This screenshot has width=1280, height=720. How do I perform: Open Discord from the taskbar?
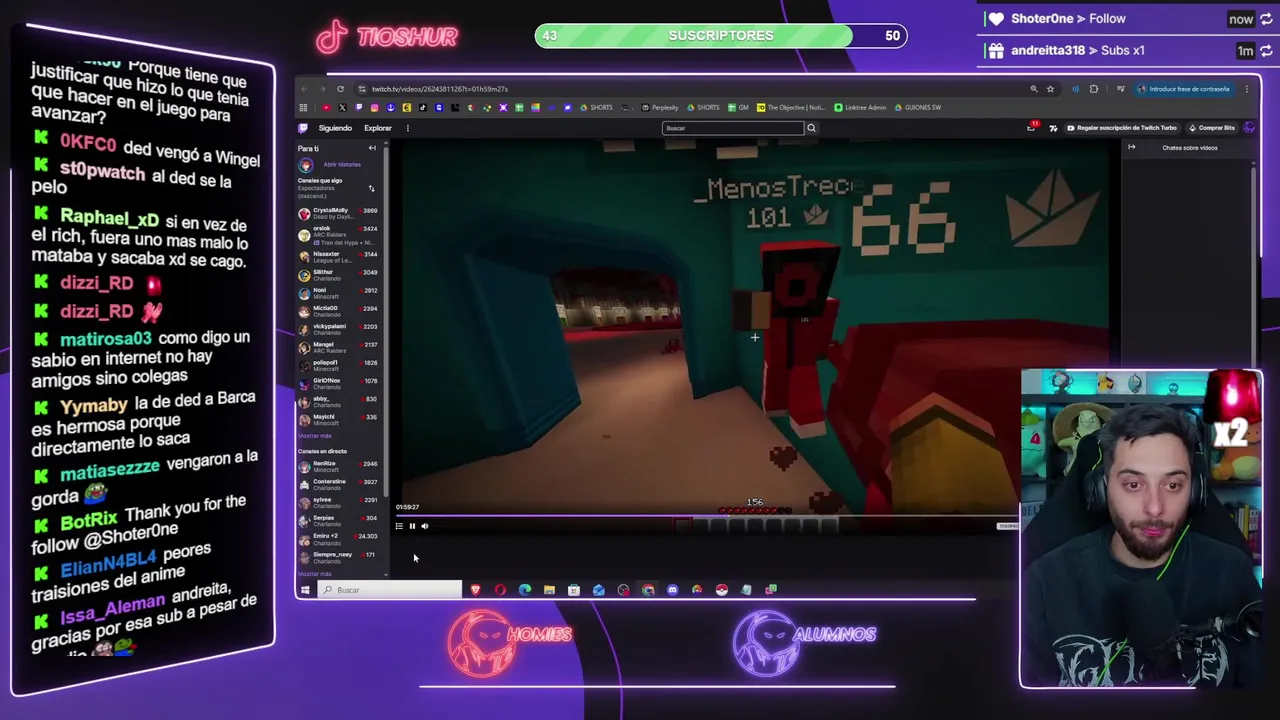pyautogui.click(x=672, y=590)
